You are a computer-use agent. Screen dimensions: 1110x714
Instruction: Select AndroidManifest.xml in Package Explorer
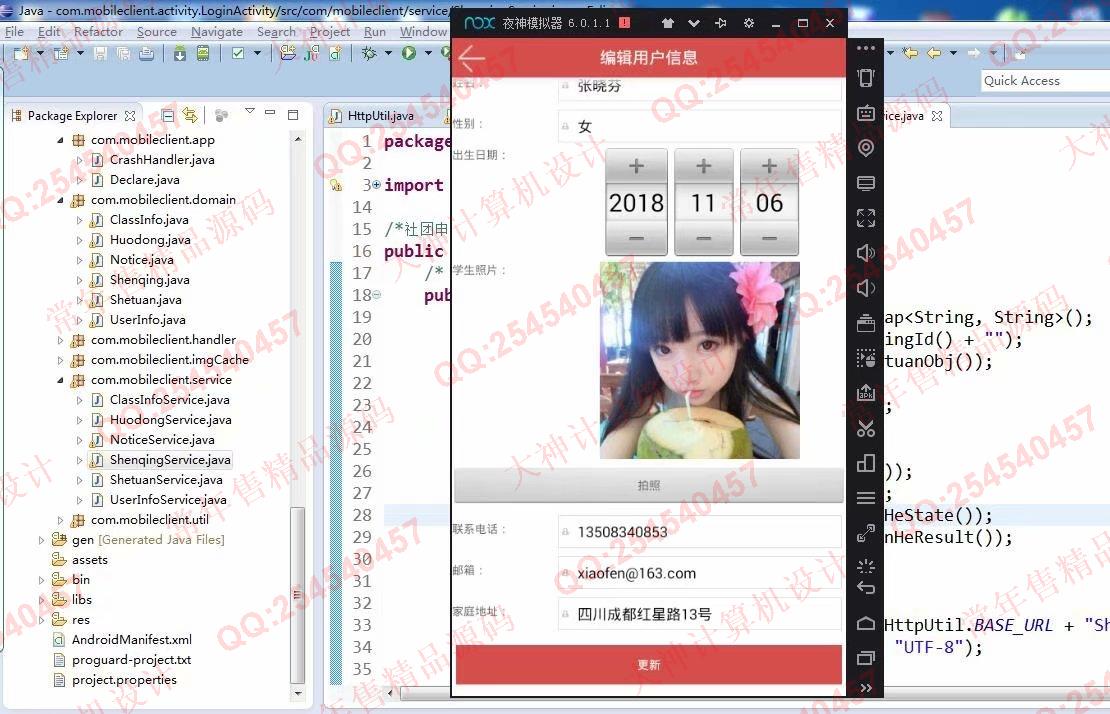click(132, 640)
